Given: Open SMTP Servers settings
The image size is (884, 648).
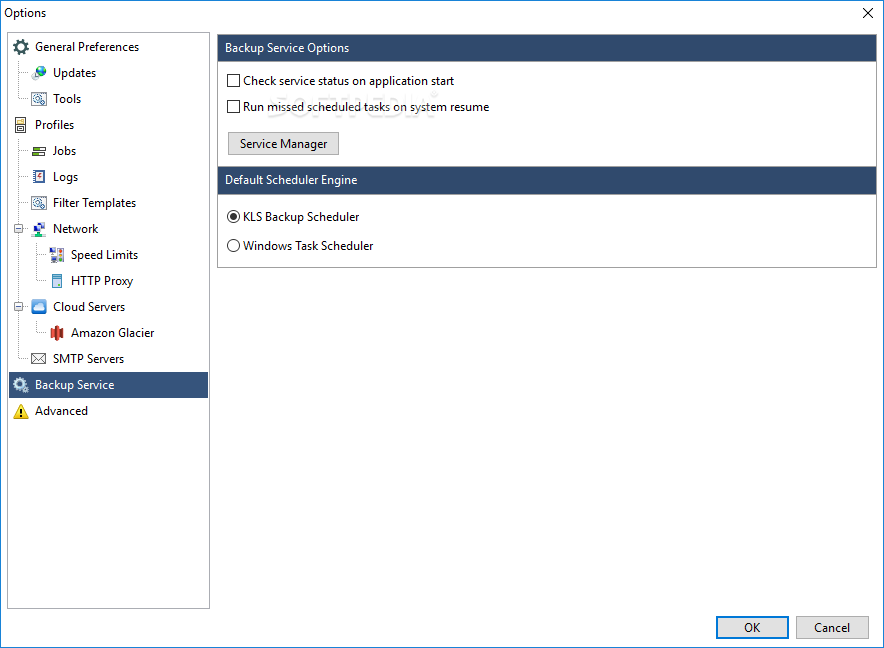Looking at the screenshot, I should point(89,359).
